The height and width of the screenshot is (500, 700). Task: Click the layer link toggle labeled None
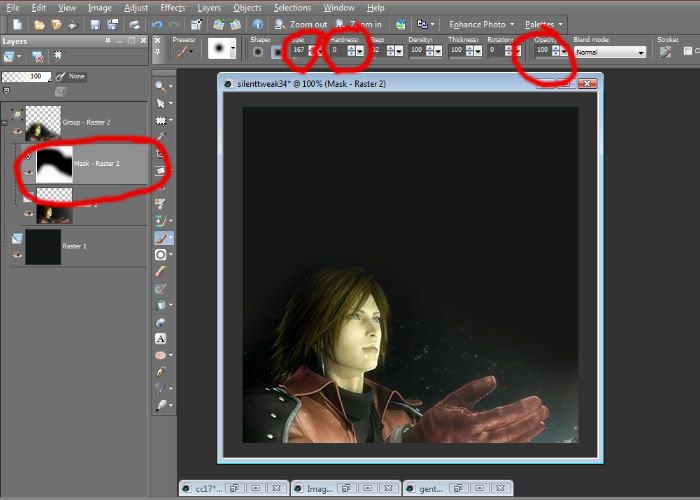71,77
